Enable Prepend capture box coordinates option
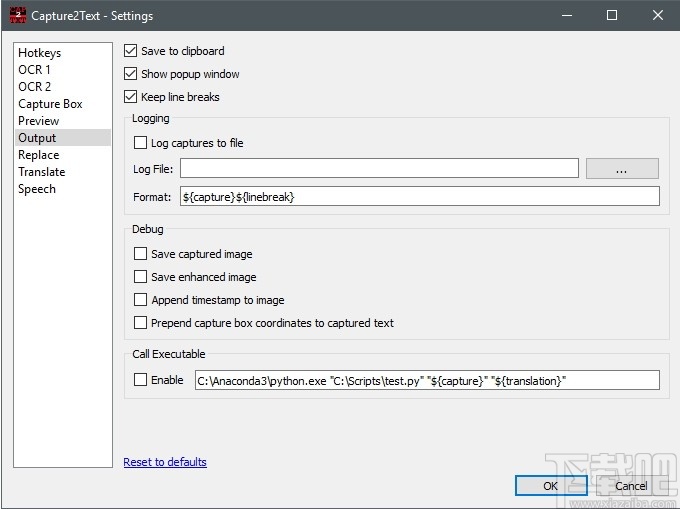The height and width of the screenshot is (509, 680). pos(141,323)
